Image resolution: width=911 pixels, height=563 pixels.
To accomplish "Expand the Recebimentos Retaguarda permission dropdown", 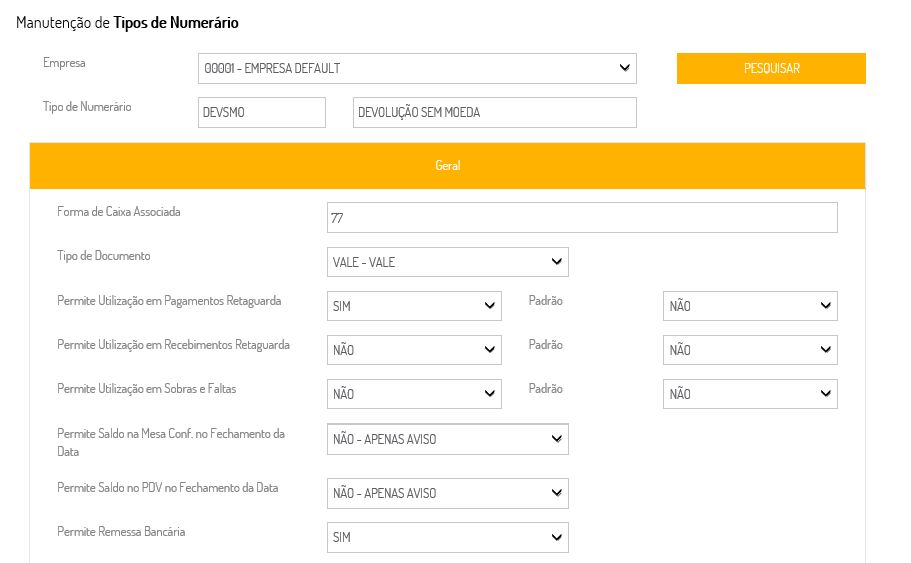I will coord(414,350).
